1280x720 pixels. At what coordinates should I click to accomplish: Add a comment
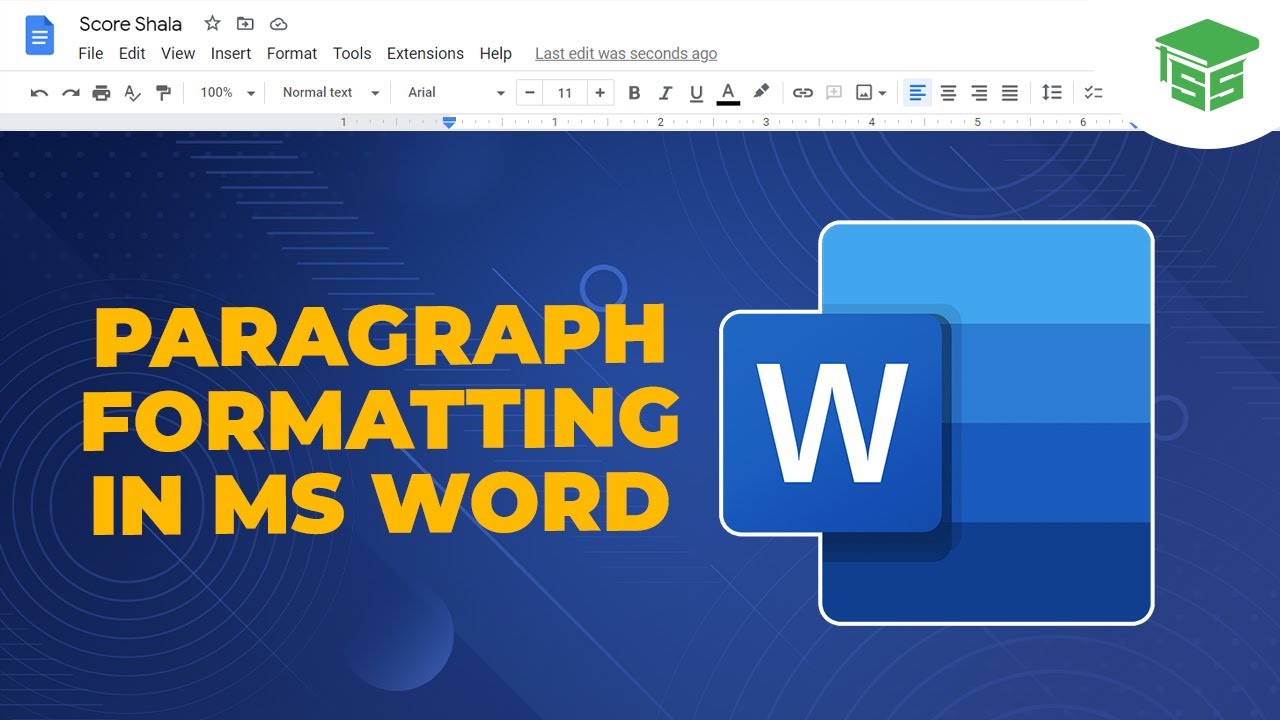point(834,93)
